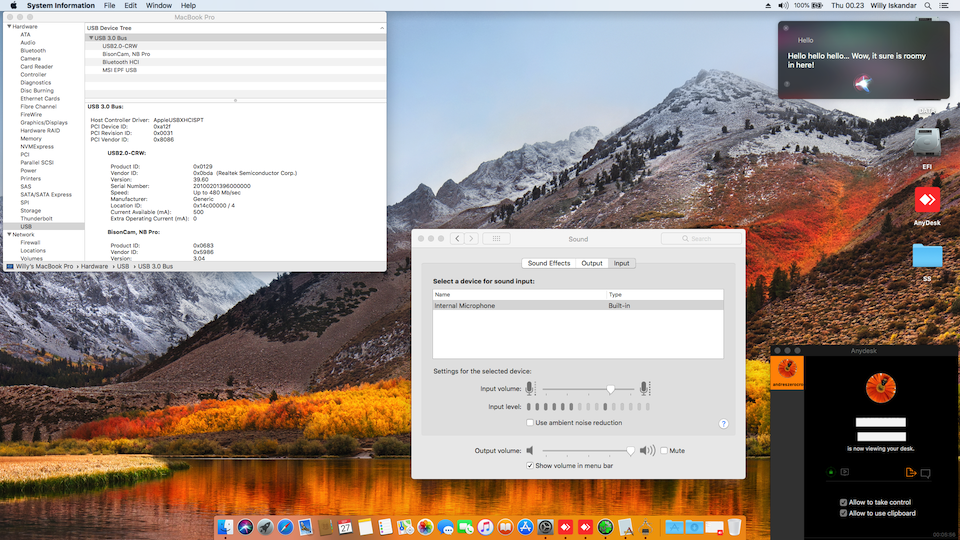Select AnyDesk session thumbnail andreszerocro
This screenshot has width=960, height=540.
coord(787,372)
